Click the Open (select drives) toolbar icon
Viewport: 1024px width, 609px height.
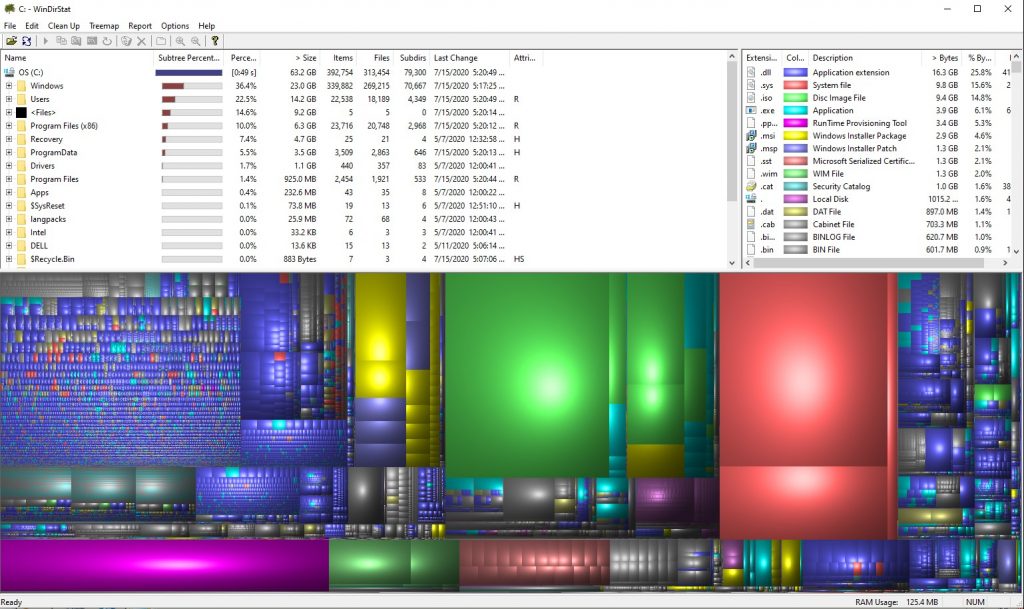(x=11, y=41)
